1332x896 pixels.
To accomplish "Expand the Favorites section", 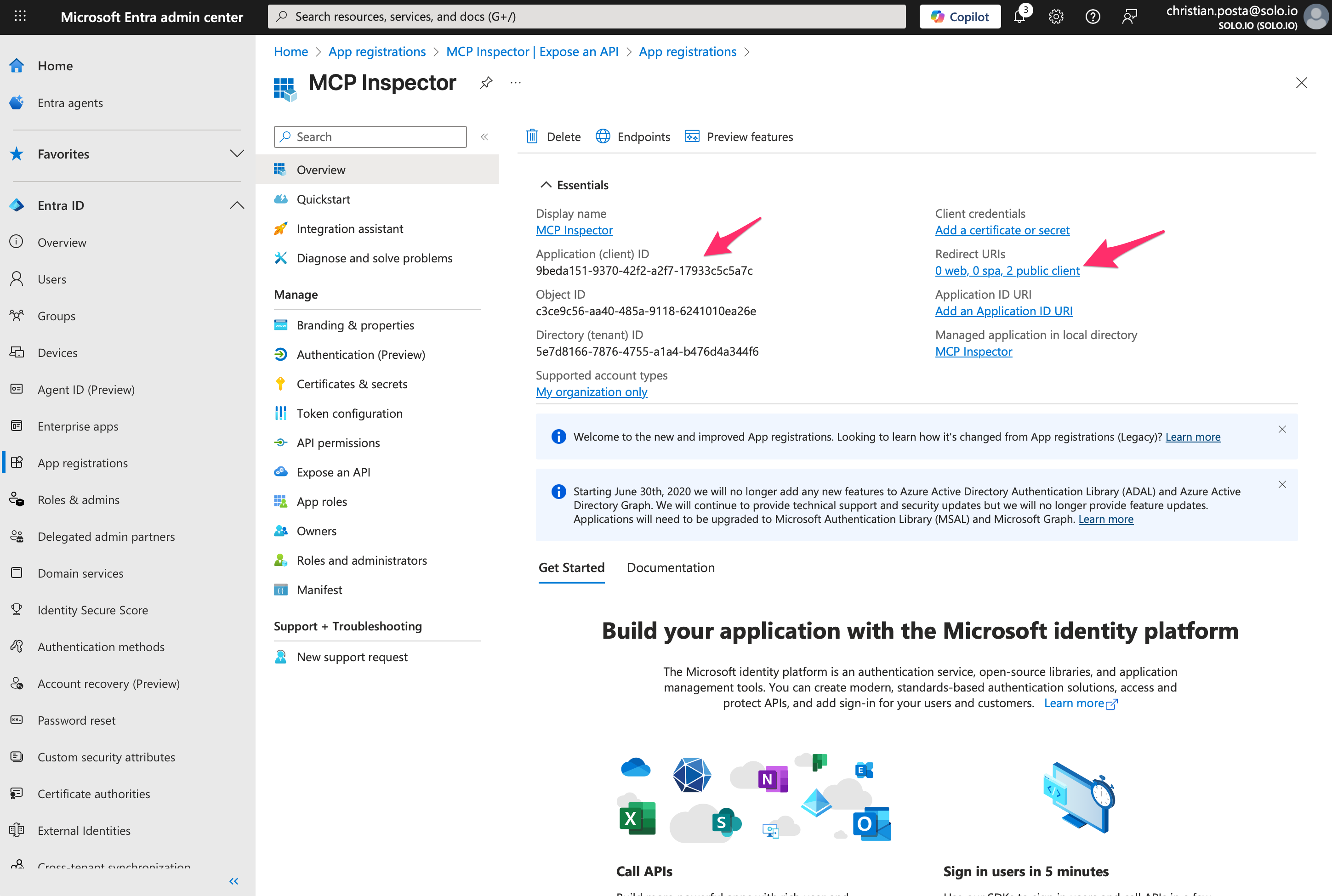I will (237, 154).
